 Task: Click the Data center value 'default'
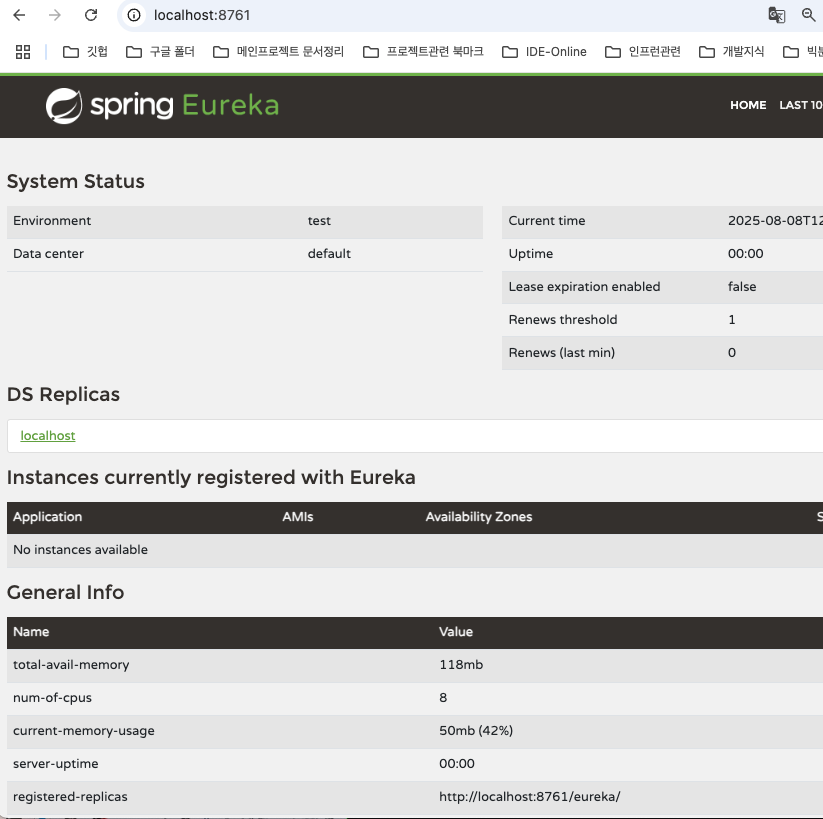point(329,254)
